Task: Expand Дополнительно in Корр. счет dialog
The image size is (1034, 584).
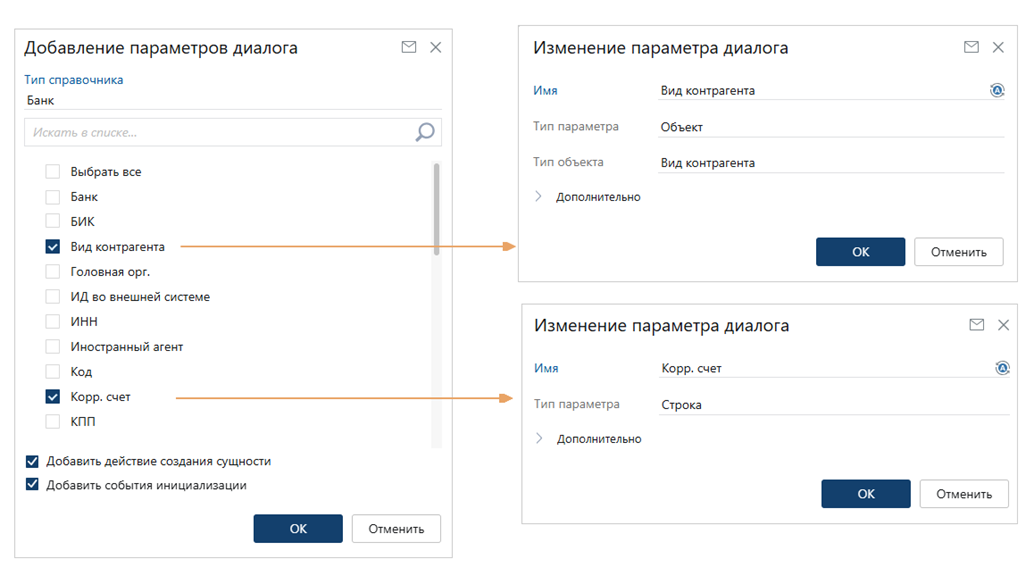Action: click(x=539, y=439)
